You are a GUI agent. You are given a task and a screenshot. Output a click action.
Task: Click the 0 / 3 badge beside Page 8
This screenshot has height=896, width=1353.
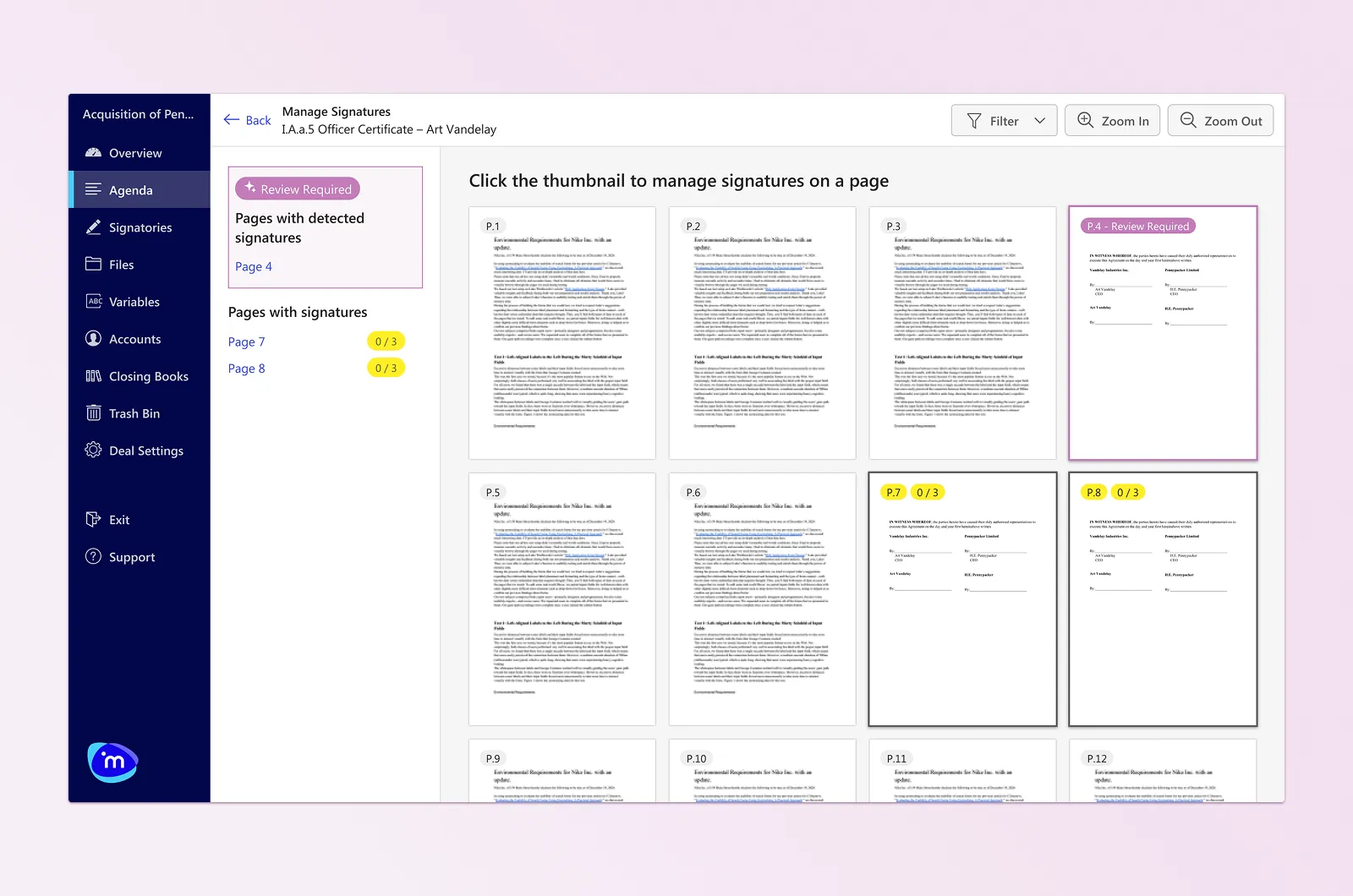coord(386,368)
